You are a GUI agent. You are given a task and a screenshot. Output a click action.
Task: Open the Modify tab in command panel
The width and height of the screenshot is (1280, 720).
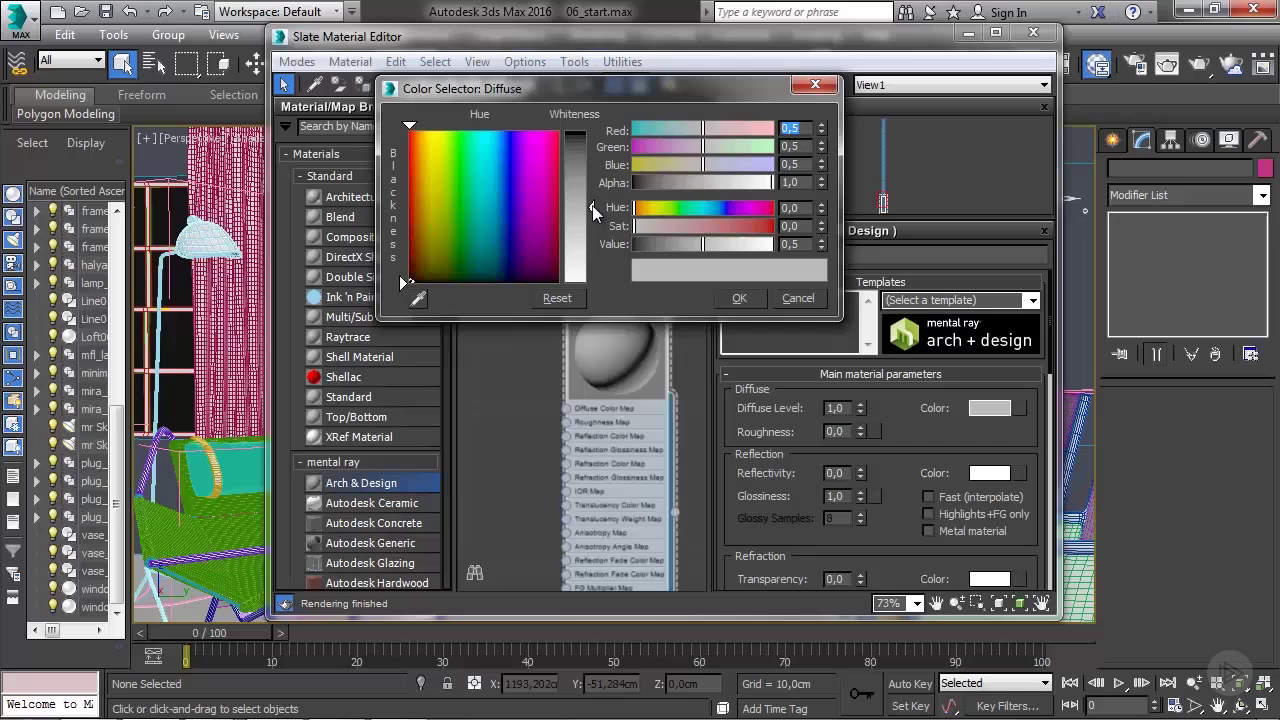tap(1141, 140)
